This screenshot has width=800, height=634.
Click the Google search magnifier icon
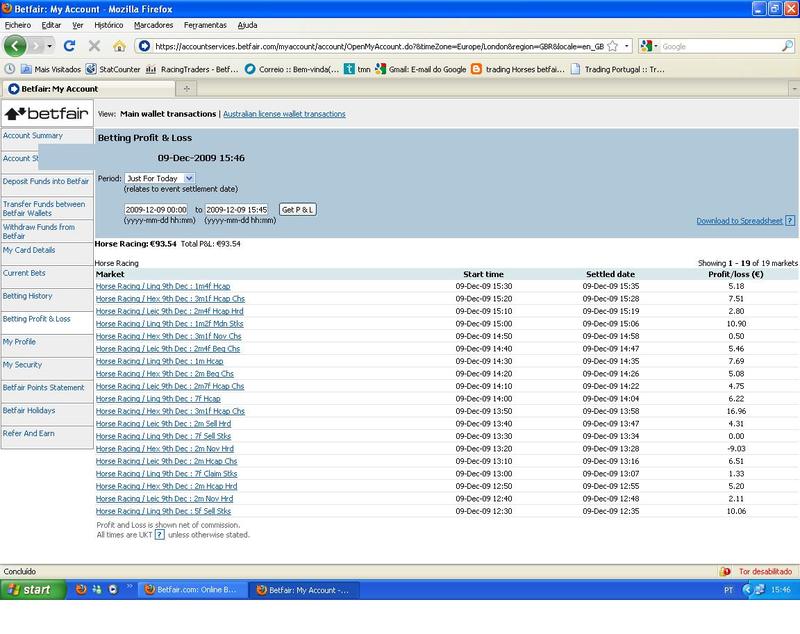787,46
